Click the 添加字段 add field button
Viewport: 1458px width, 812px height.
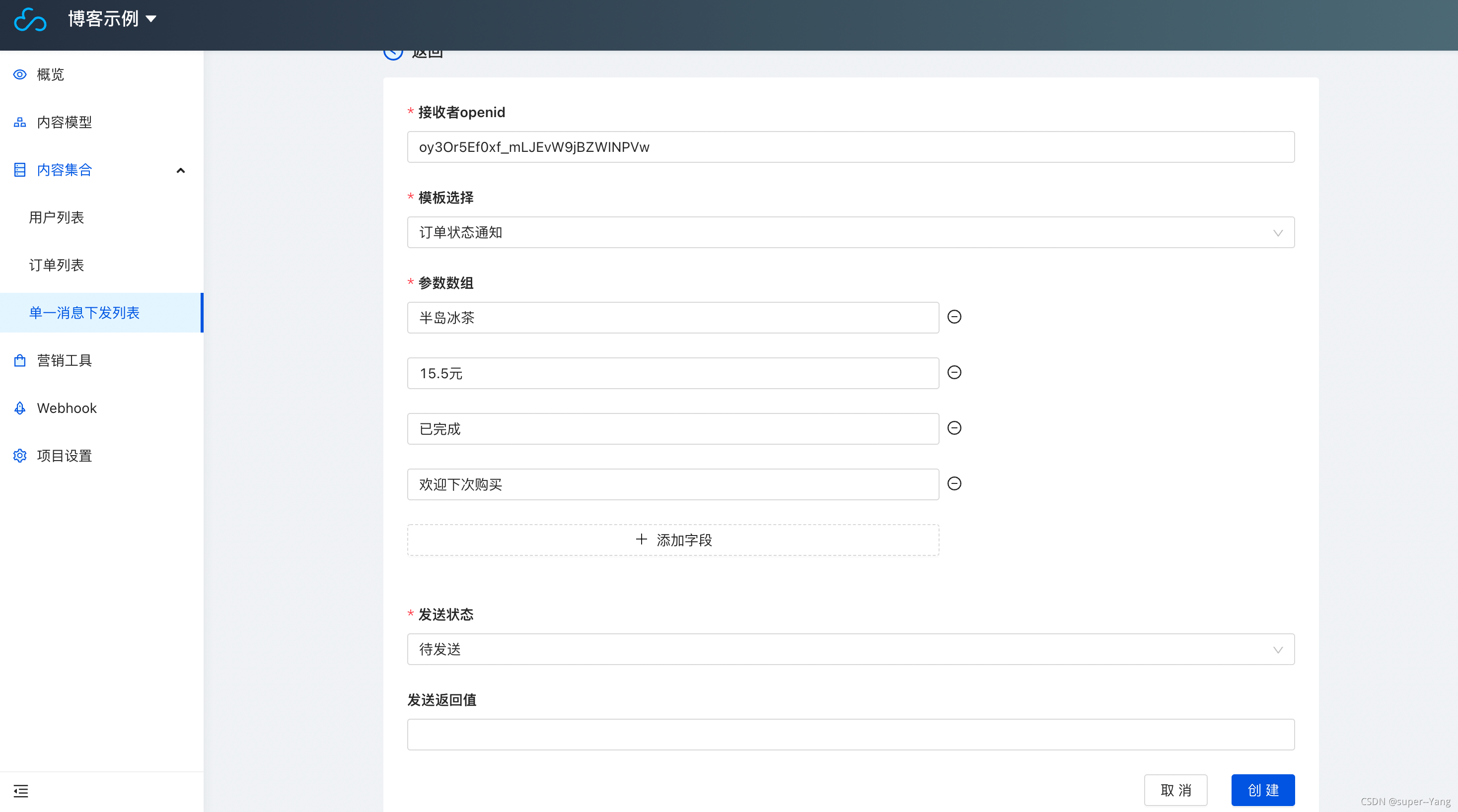(673, 540)
